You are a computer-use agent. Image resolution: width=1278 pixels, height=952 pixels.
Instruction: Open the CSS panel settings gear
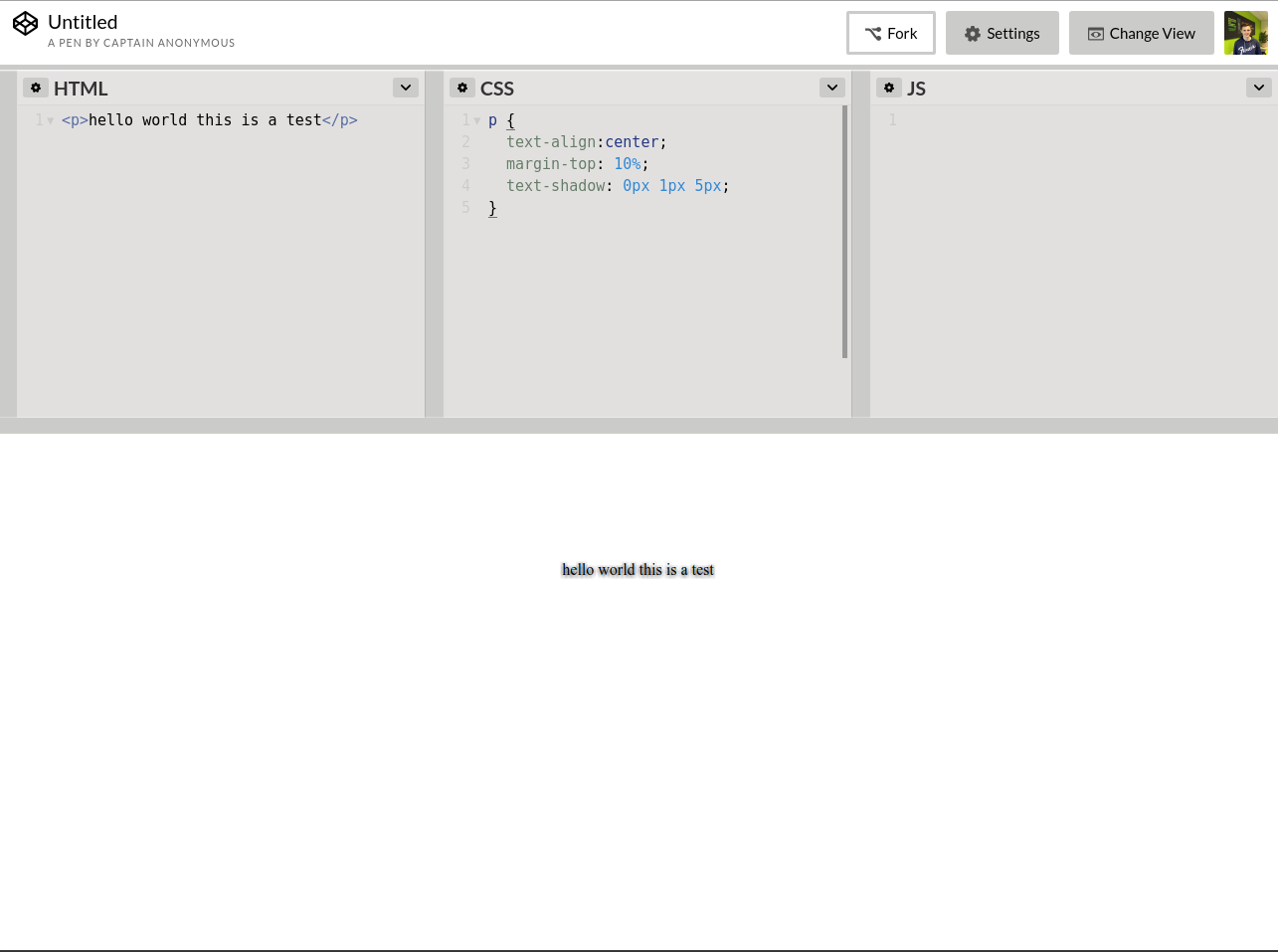click(x=462, y=88)
